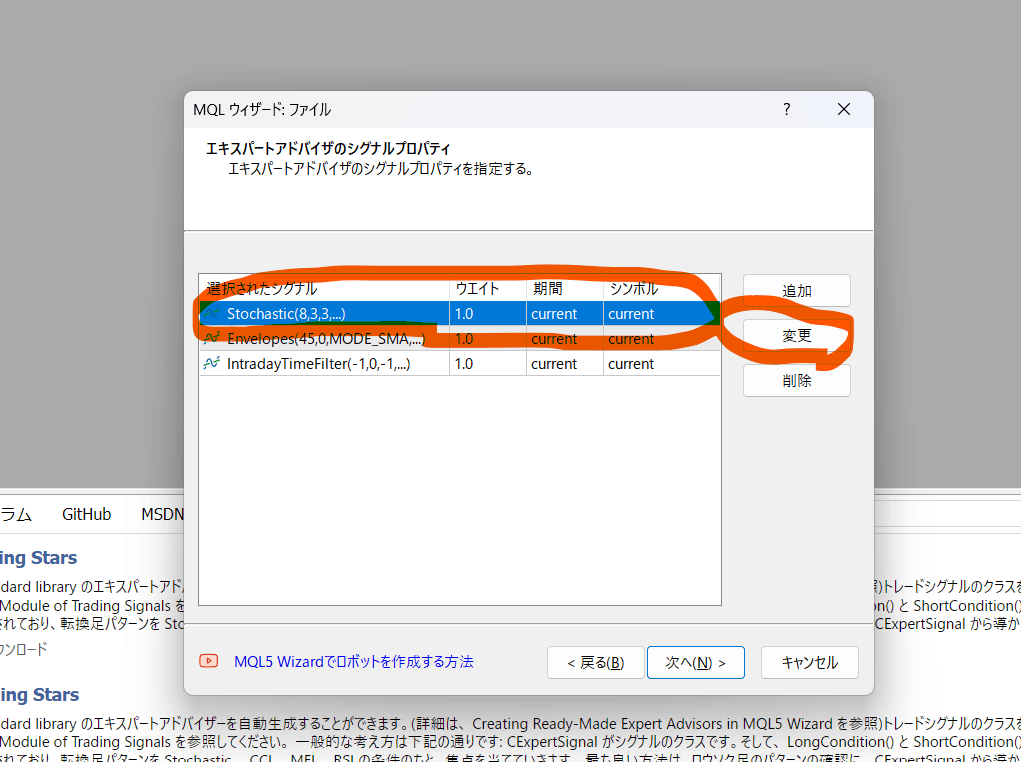Click the weight 1.0 of IntradayTimeFilter row
The image size is (1021, 762).
(x=488, y=363)
